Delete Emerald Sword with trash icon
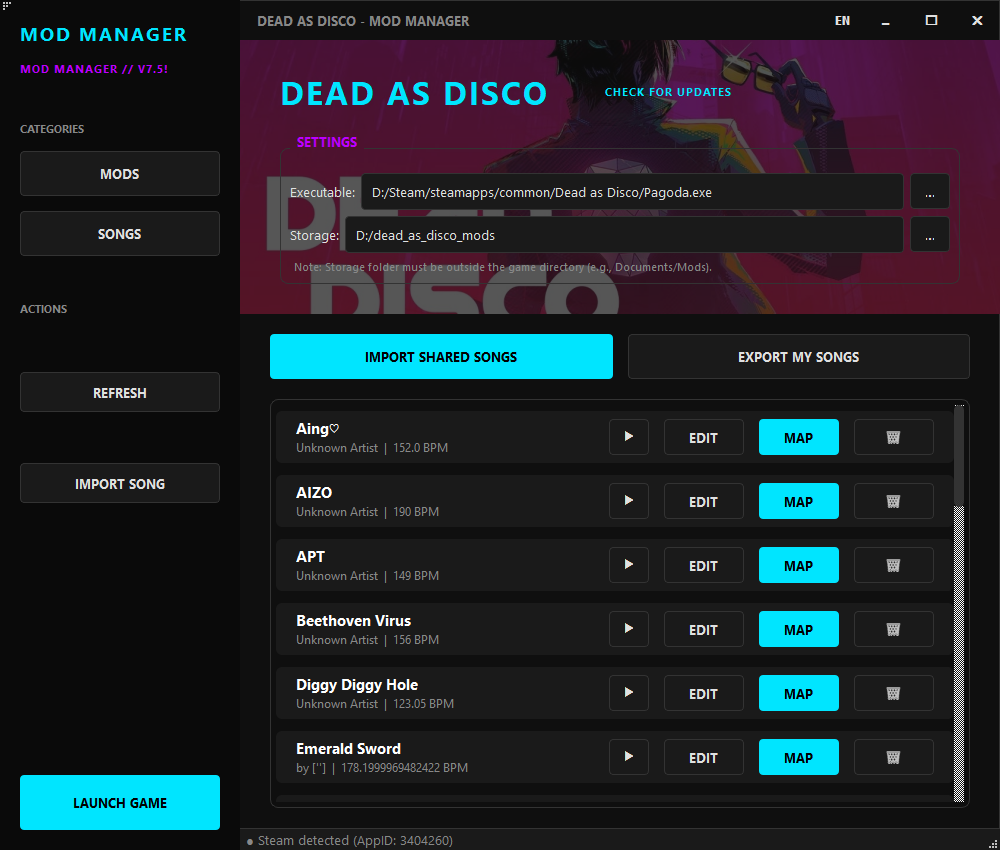 (x=893, y=757)
